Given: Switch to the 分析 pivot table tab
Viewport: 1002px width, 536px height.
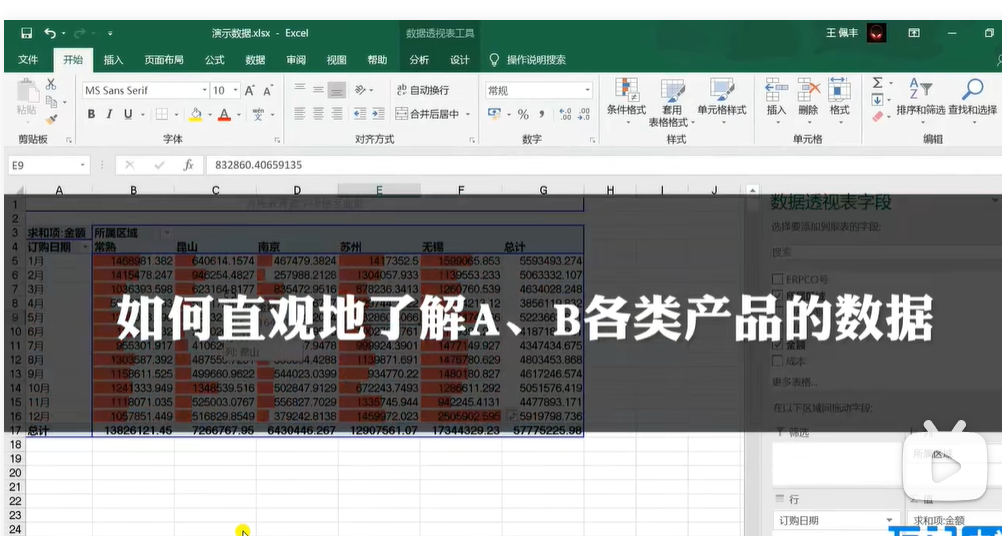Looking at the screenshot, I should click(x=419, y=59).
